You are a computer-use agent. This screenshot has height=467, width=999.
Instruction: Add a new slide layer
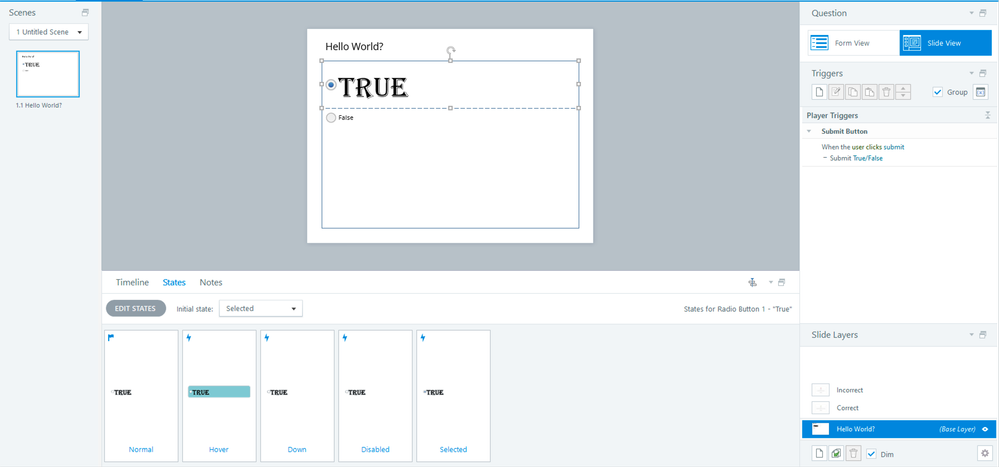click(820, 453)
